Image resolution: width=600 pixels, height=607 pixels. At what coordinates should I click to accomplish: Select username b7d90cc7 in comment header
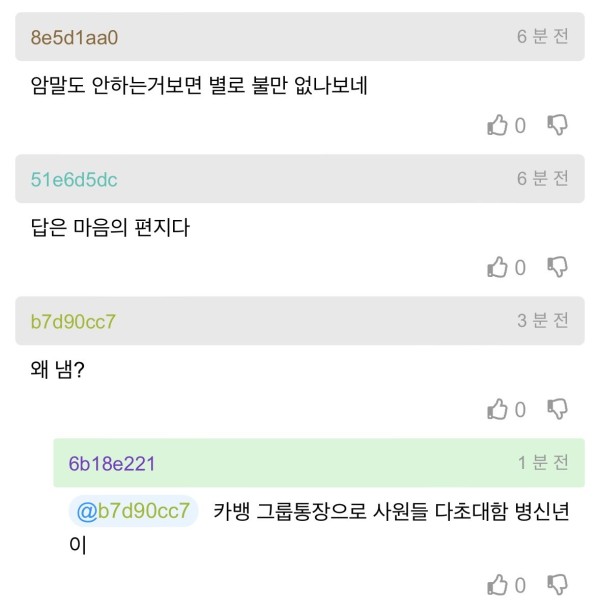pyautogui.click(x=73, y=322)
